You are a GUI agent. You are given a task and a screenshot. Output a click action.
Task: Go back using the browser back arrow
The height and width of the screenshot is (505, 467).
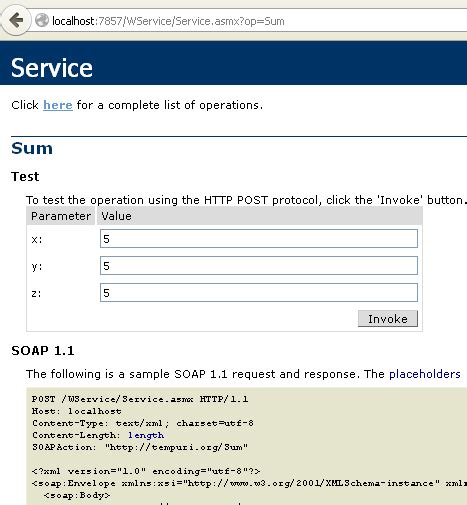pos(16,20)
